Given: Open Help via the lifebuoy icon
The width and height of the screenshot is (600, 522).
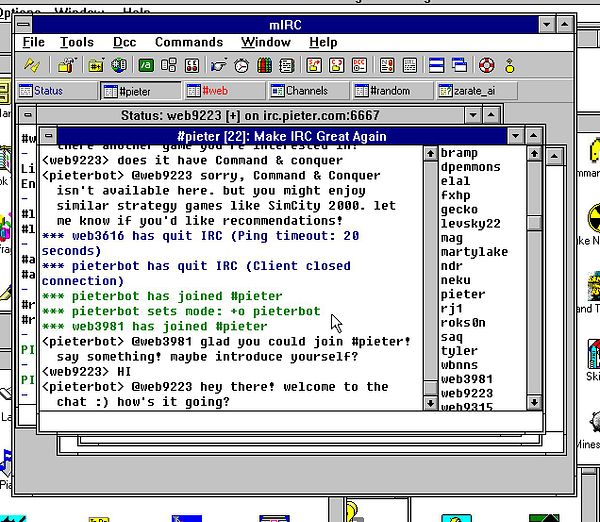Looking at the screenshot, I should pos(486,65).
